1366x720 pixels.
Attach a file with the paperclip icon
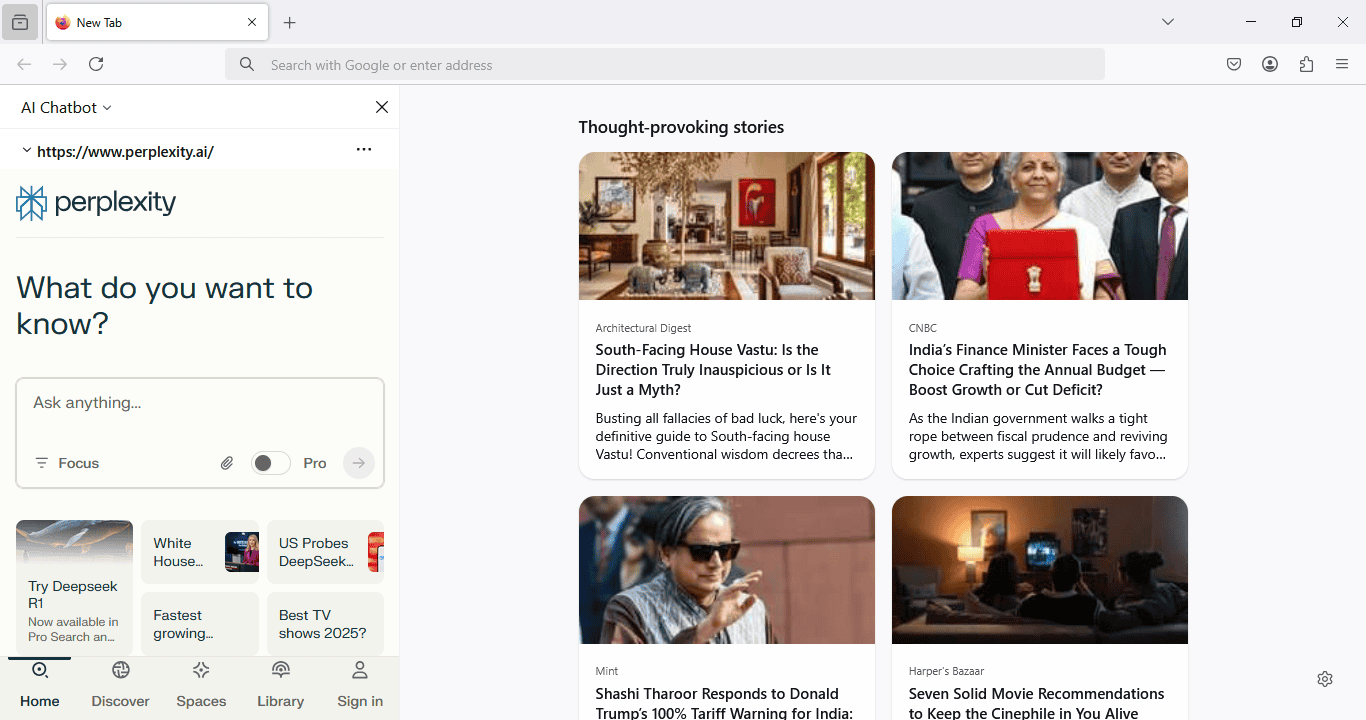click(227, 463)
